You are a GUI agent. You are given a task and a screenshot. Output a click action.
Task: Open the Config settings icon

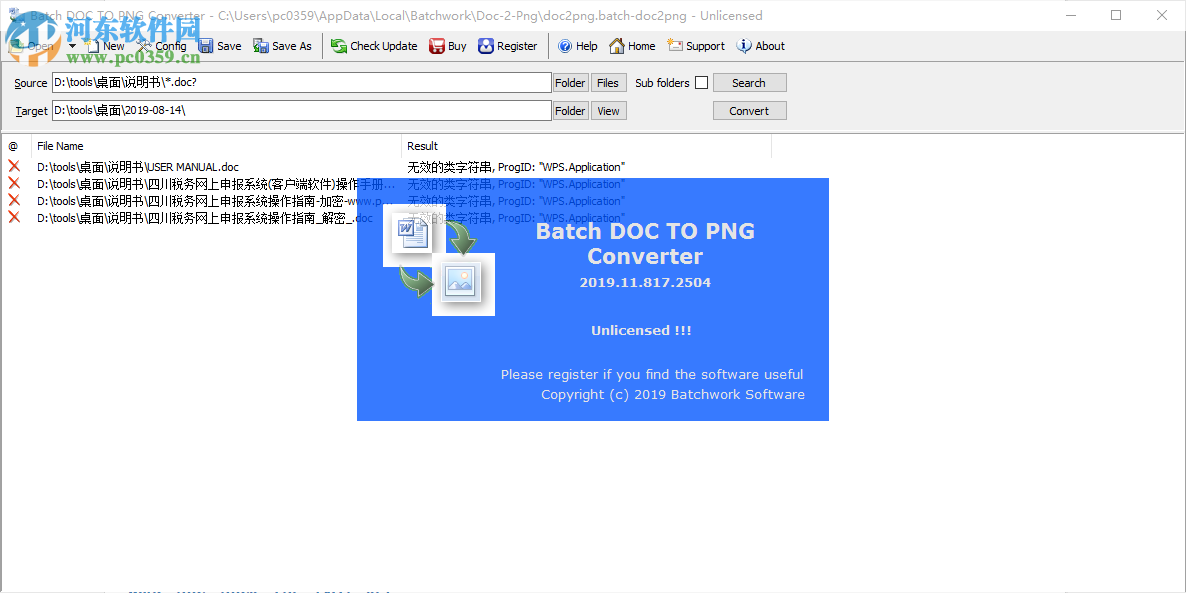coord(143,45)
